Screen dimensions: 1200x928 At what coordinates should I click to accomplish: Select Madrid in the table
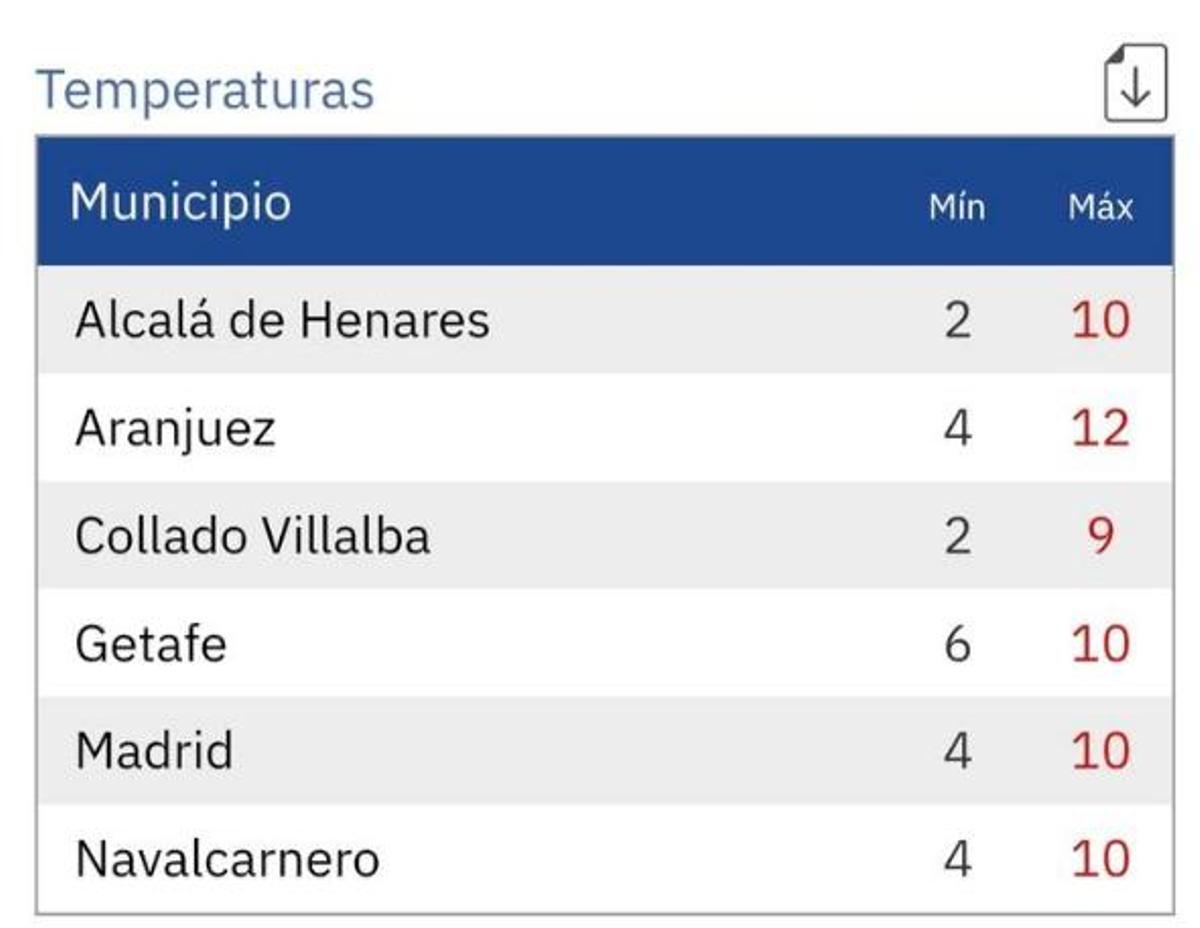point(154,751)
